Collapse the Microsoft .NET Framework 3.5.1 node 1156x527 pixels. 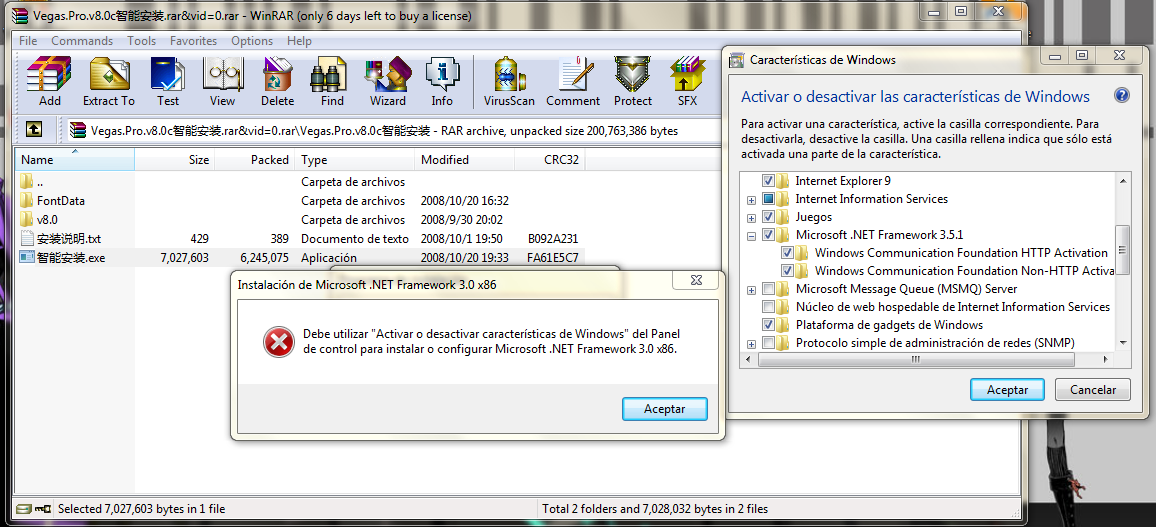click(751, 236)
